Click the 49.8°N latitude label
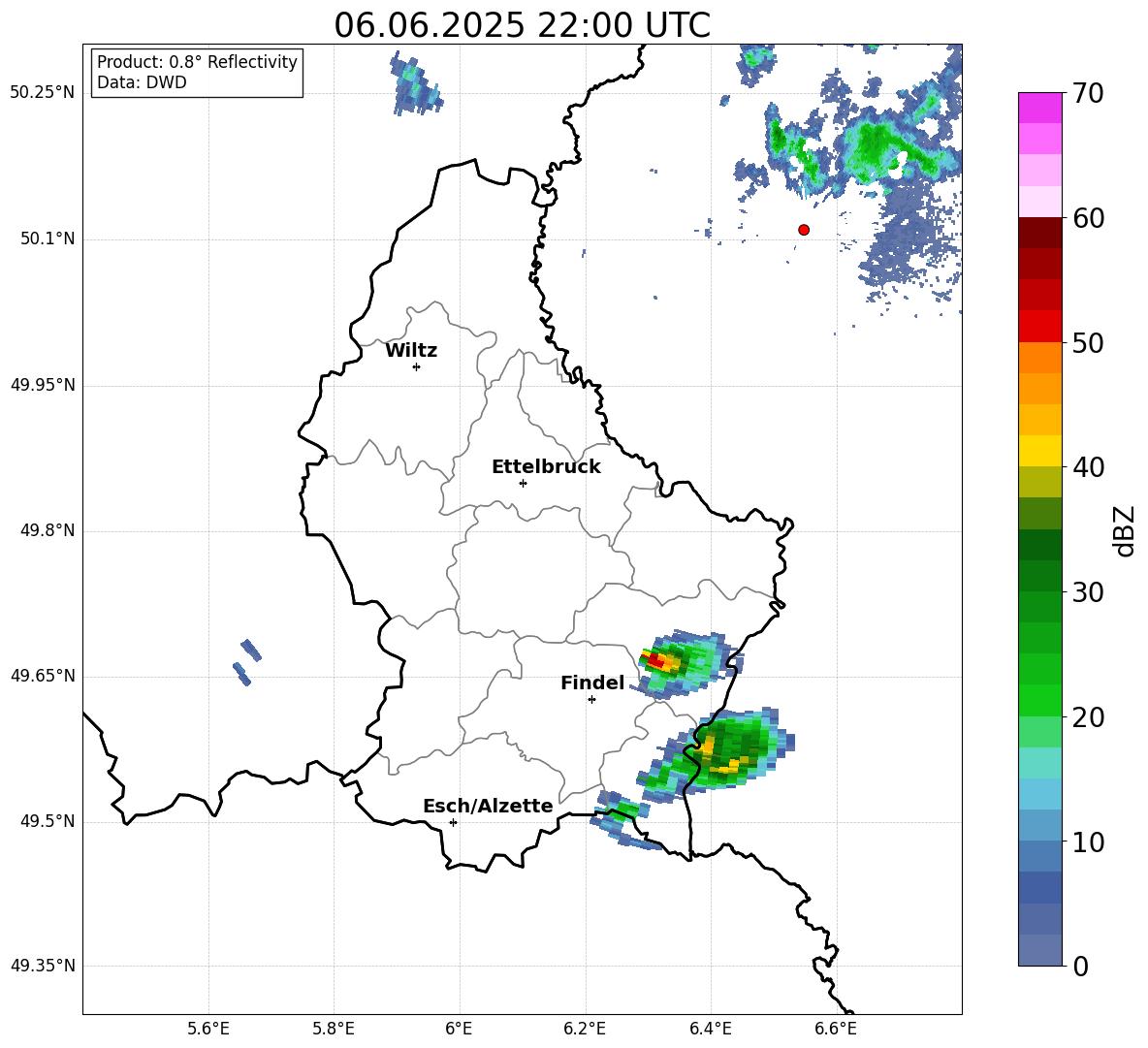 [x=48, y=530]
